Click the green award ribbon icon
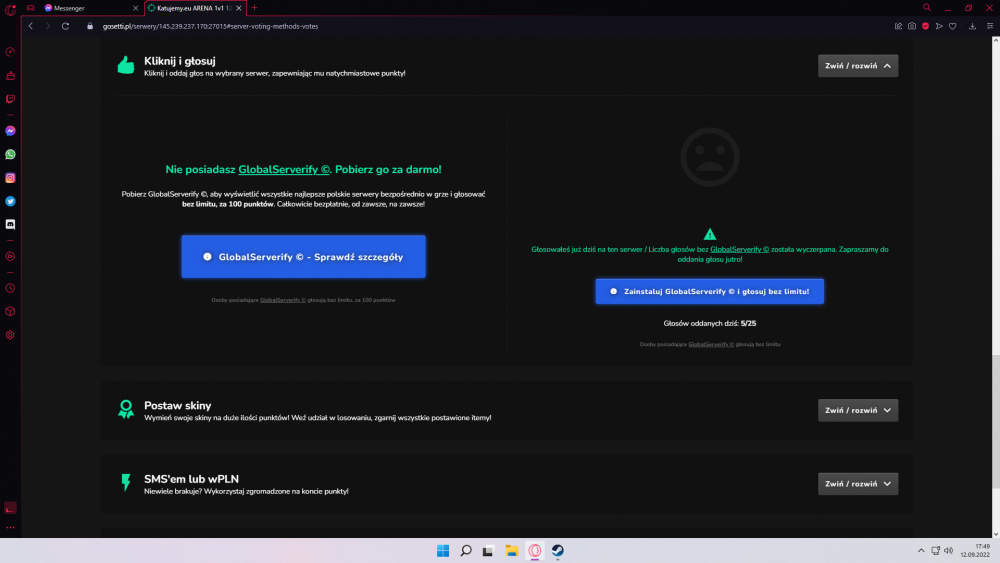The height and width of the screenshot is (563, 1000). point(126,409)
